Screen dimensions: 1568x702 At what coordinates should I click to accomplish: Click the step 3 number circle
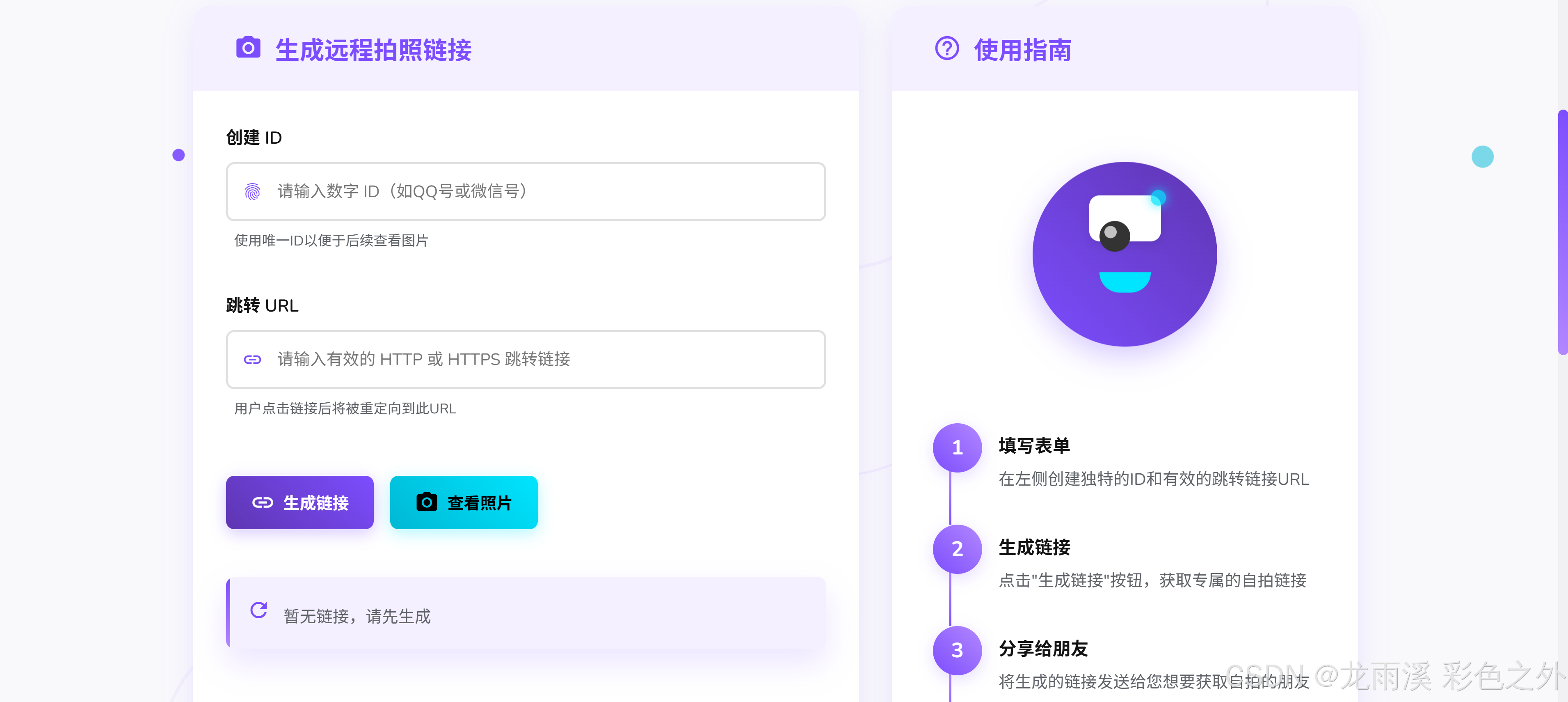pyautogui.click(x=957, y=650)
